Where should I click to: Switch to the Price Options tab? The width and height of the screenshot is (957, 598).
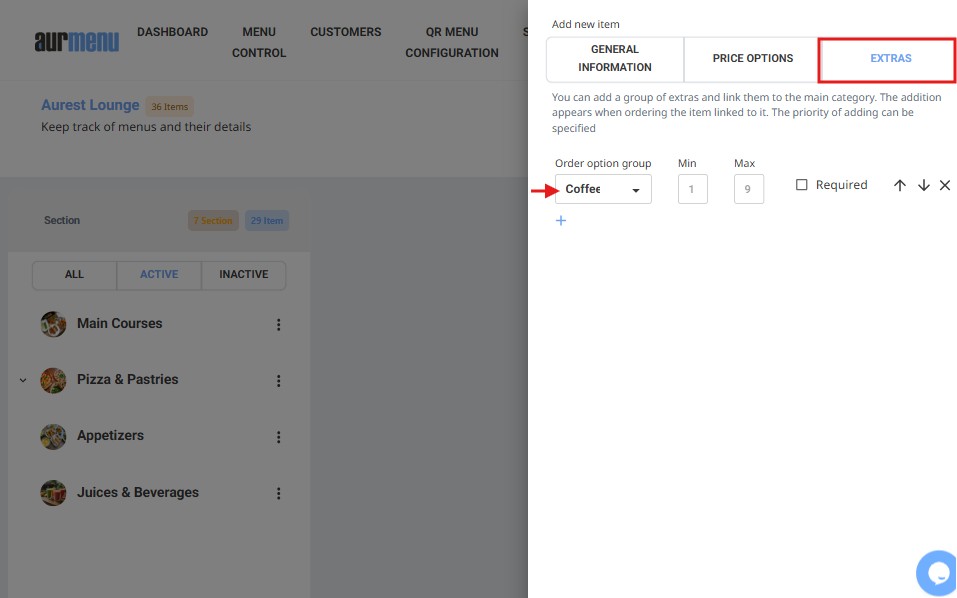[x=752, y=59]
